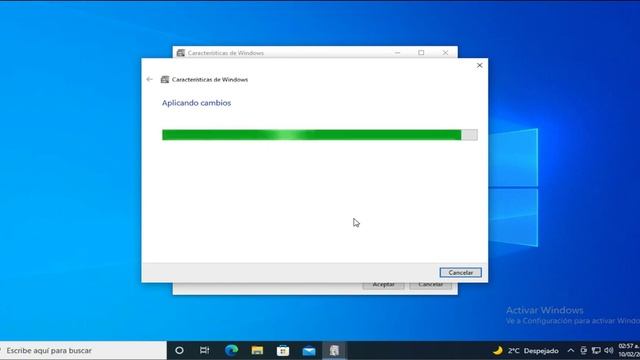Viewport: 640px width, 360px height.
Task: Go back using the dialog's arrow
Action: tap(149, 79)
